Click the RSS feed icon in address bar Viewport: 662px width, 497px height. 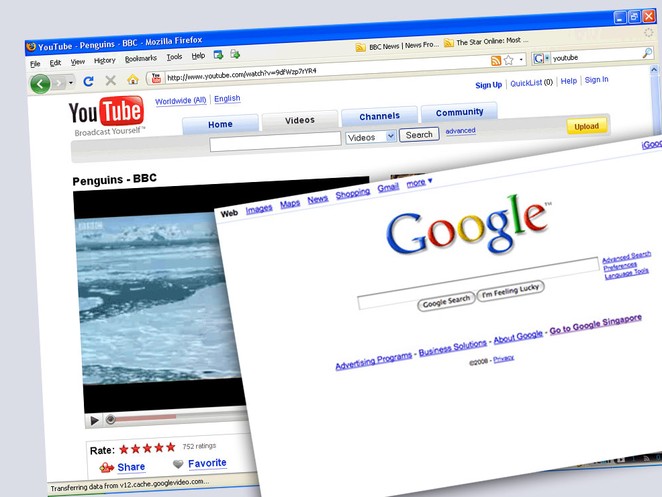pyautogui.click(x=496, y=61)
